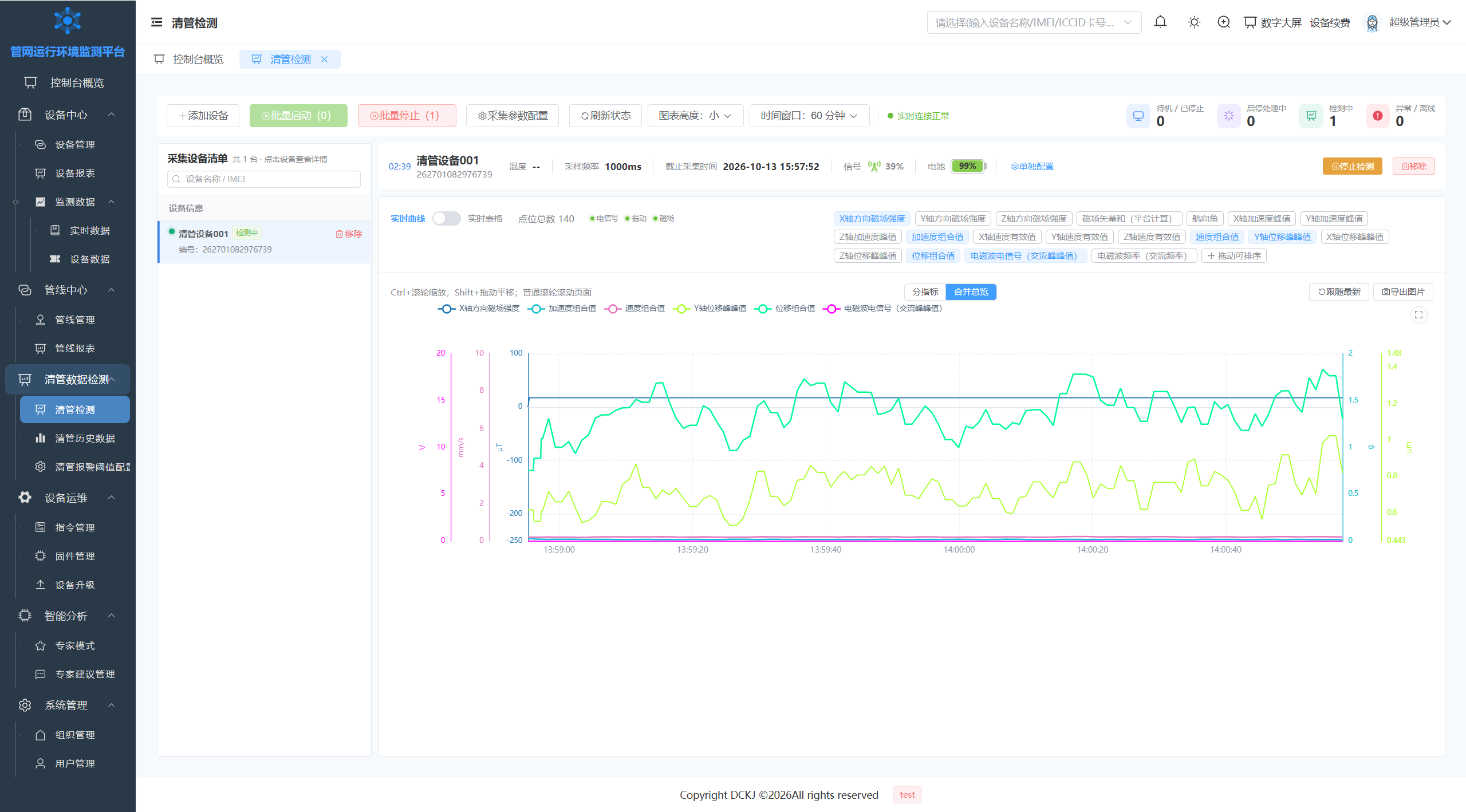Screen dimensions: 1466x812
Task: Open the device search combo box
Action: pyautogui.click(x=1034, y=22)
